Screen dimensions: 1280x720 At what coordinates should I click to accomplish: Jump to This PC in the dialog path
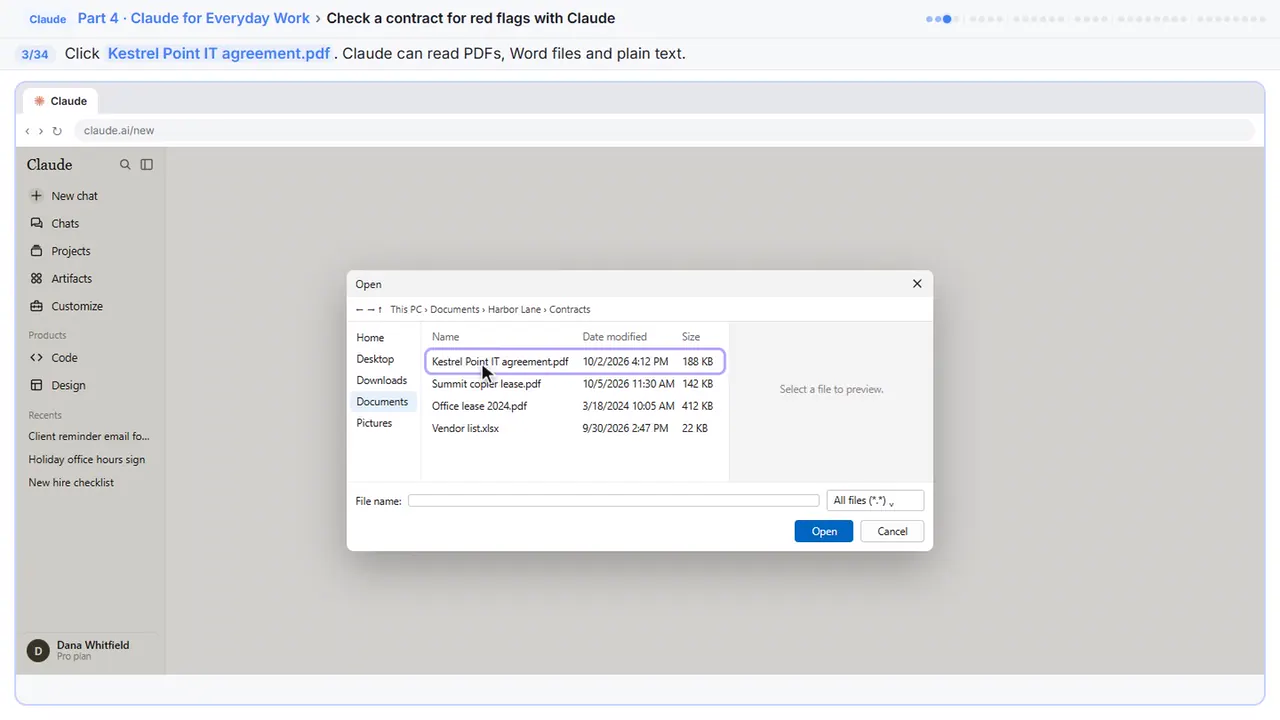coord(406,310)
